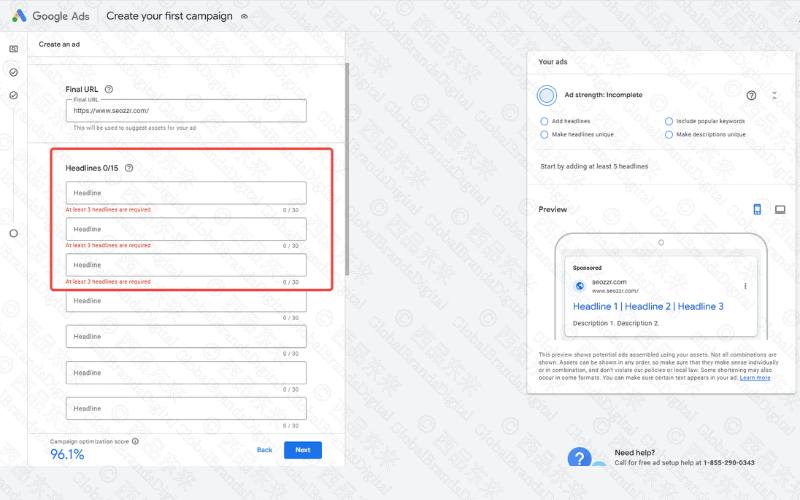Click the help icon beside Final URL

click(x=108, y=89)
